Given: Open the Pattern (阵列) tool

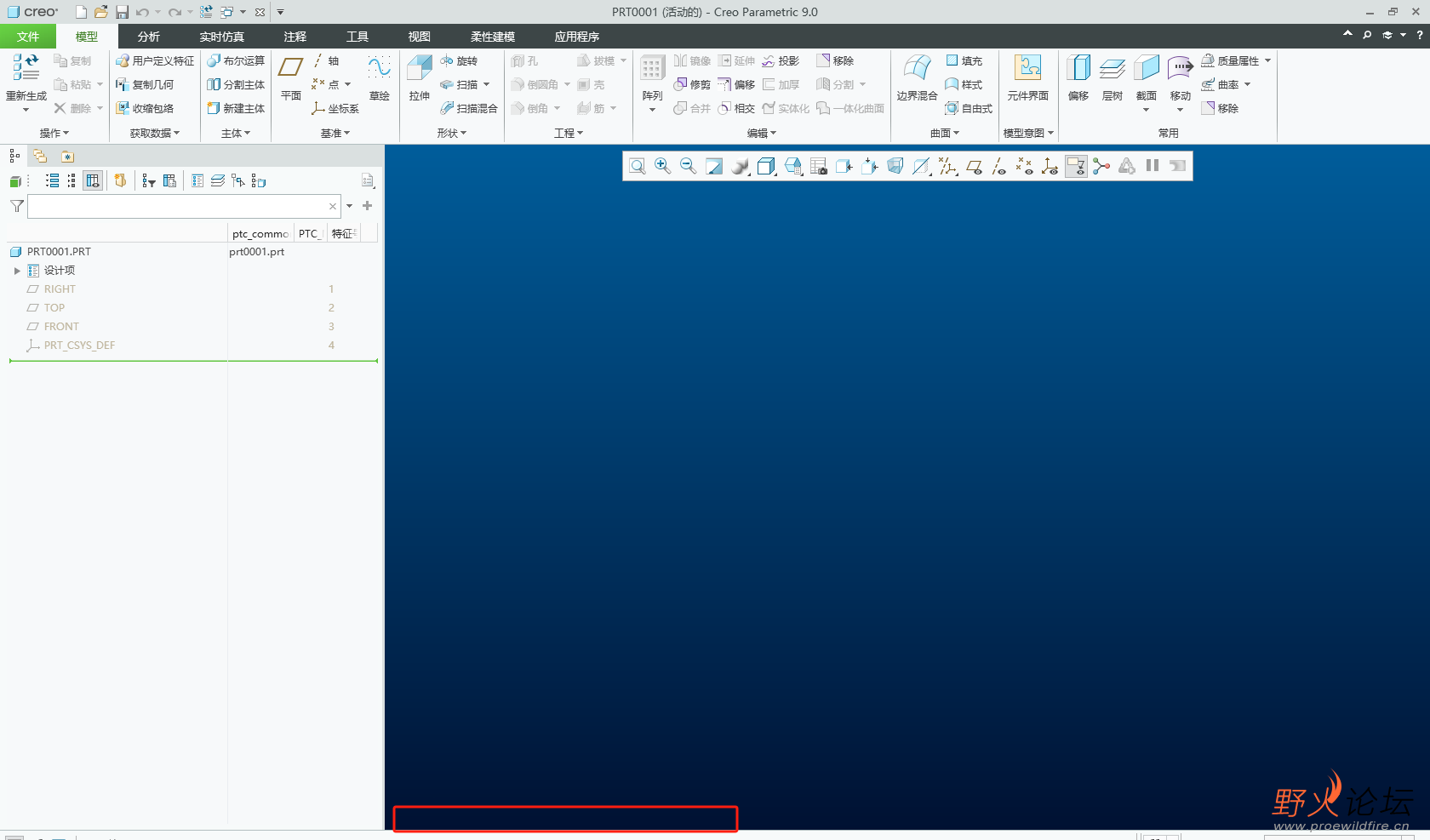Looking at the screenshot, I should point(652,83).
